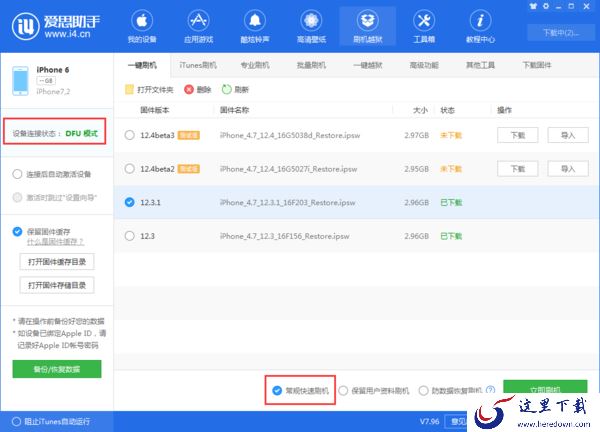
Task: Click the DFU 模式 connection status text
Action: point(82,134)
